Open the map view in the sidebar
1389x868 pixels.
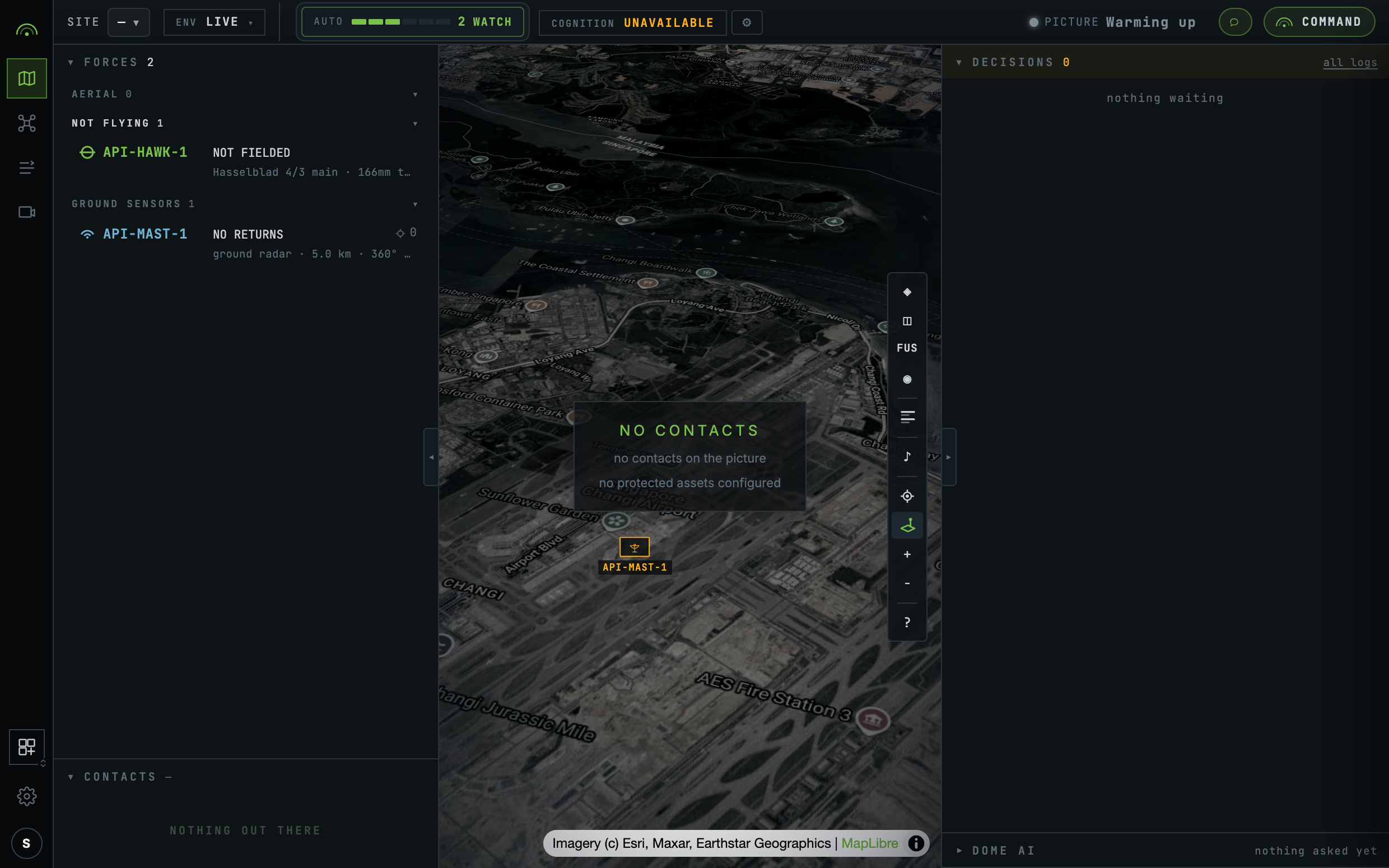click(x=26, y=78)
